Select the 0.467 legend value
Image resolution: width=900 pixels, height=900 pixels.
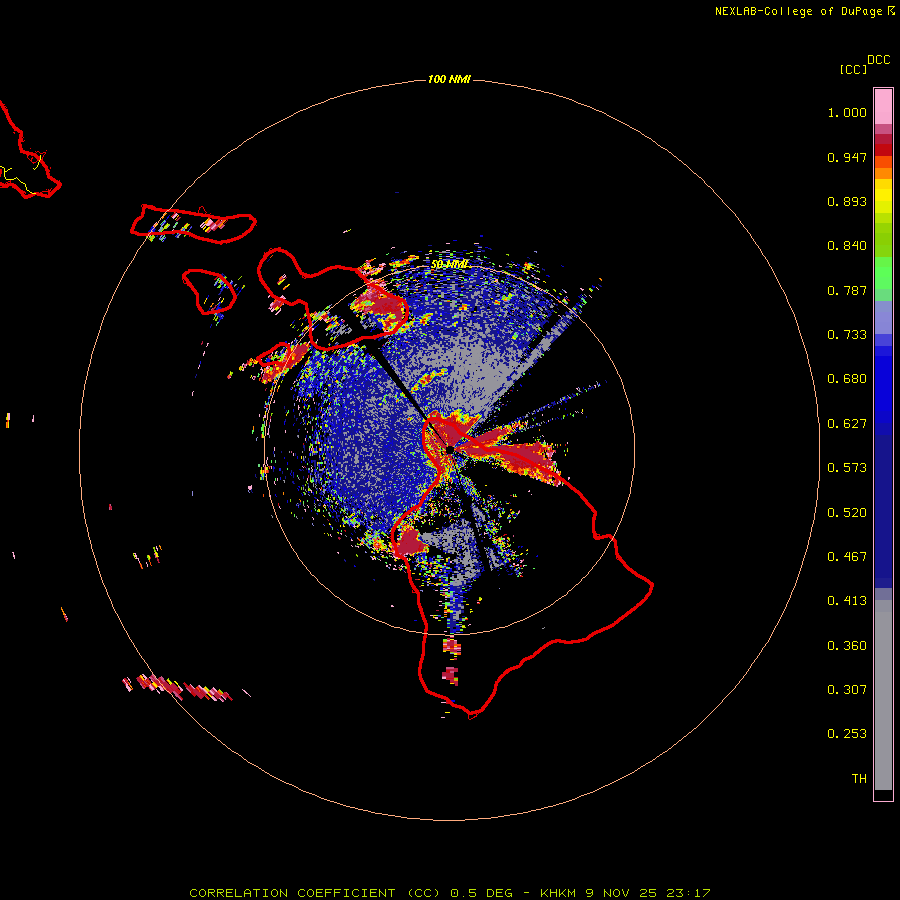tap(847, 557)
